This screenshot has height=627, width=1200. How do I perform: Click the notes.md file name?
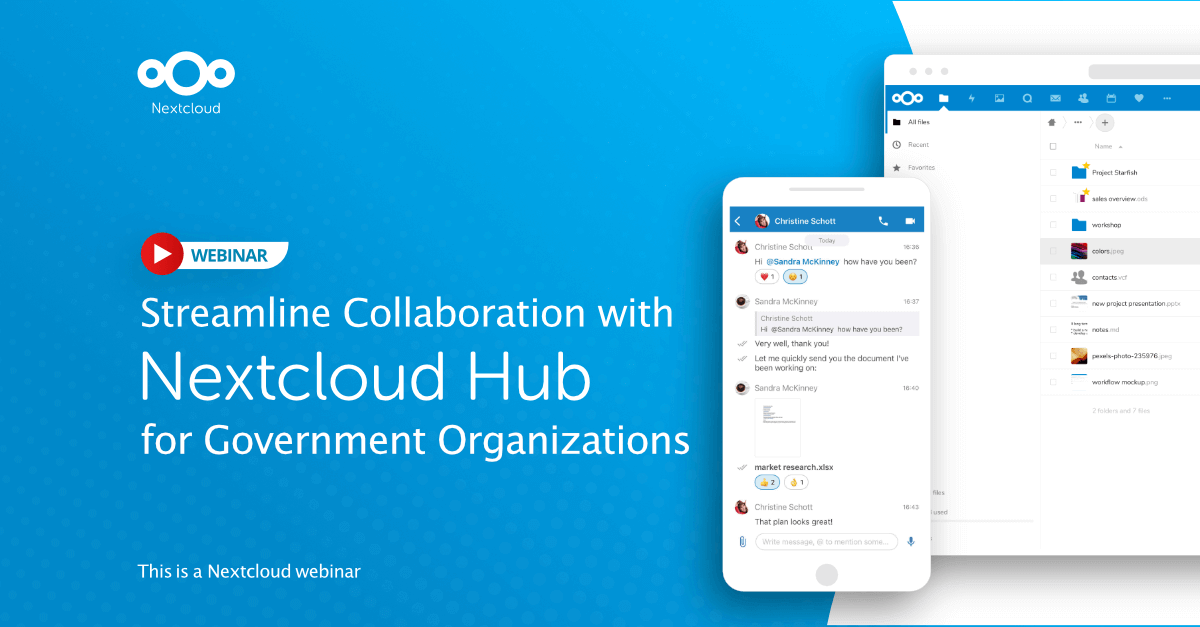pyautogui.click(x=1108, y=329)
